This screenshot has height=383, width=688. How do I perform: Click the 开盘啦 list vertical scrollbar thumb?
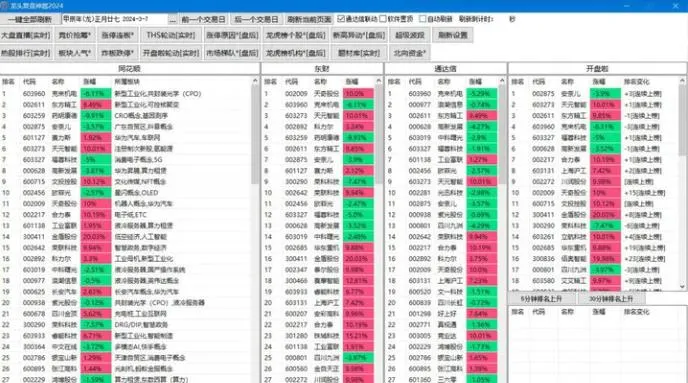tap(682, 119)
